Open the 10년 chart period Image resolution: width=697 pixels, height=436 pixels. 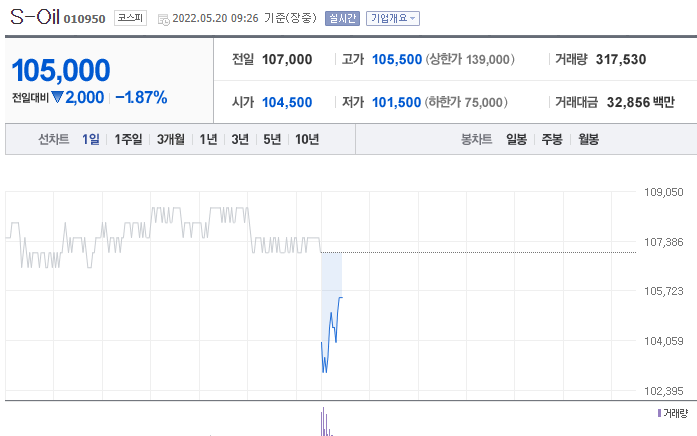click(307, 140)
